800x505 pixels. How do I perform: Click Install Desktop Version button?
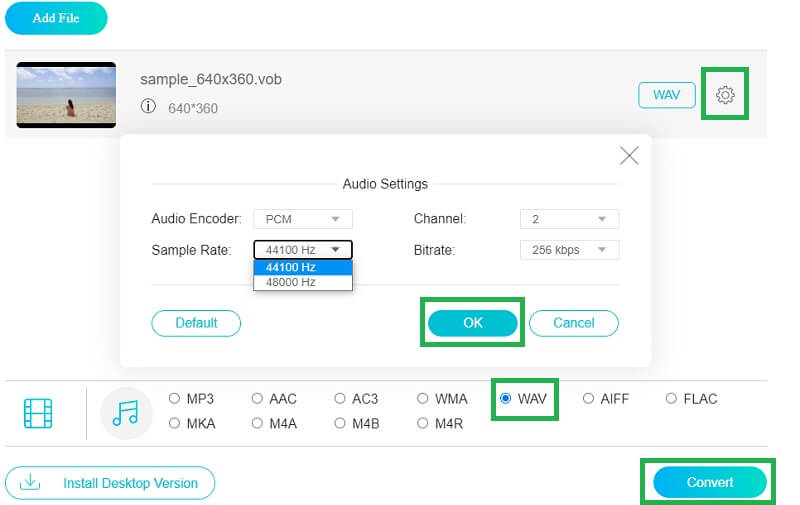(x=110, y=483)
